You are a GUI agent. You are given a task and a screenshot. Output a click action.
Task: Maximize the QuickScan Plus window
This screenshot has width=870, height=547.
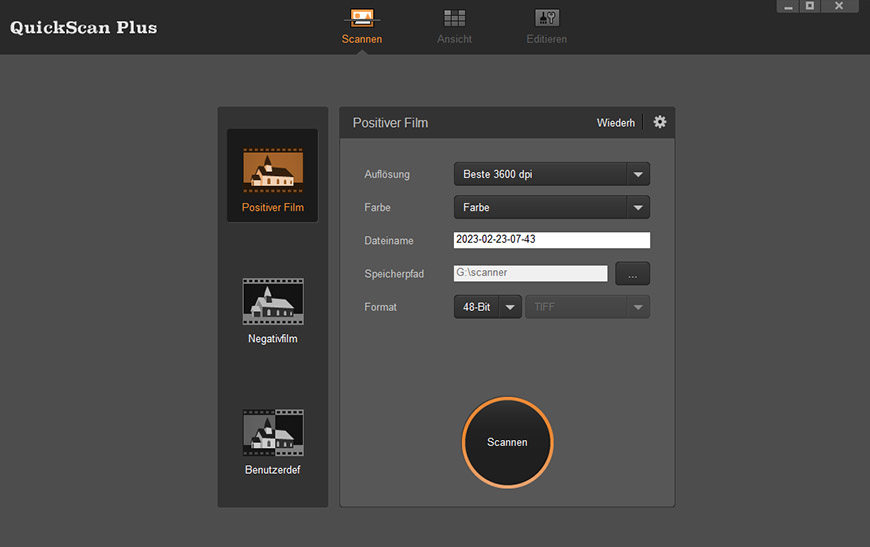pos(810,6)
